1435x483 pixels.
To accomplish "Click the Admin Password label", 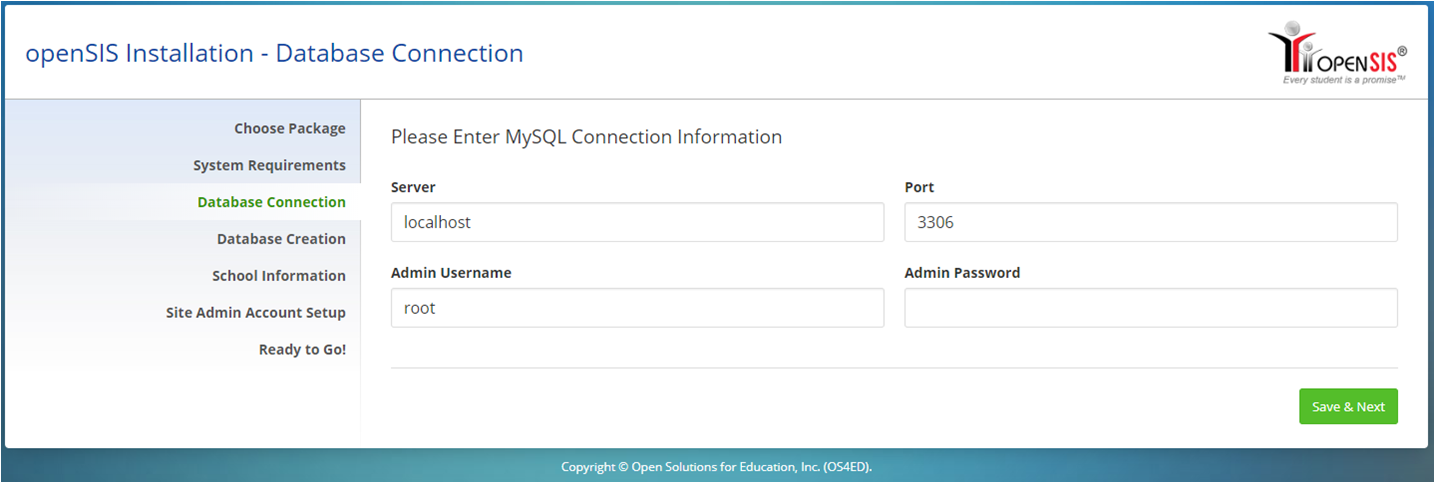I will point(962,273).
